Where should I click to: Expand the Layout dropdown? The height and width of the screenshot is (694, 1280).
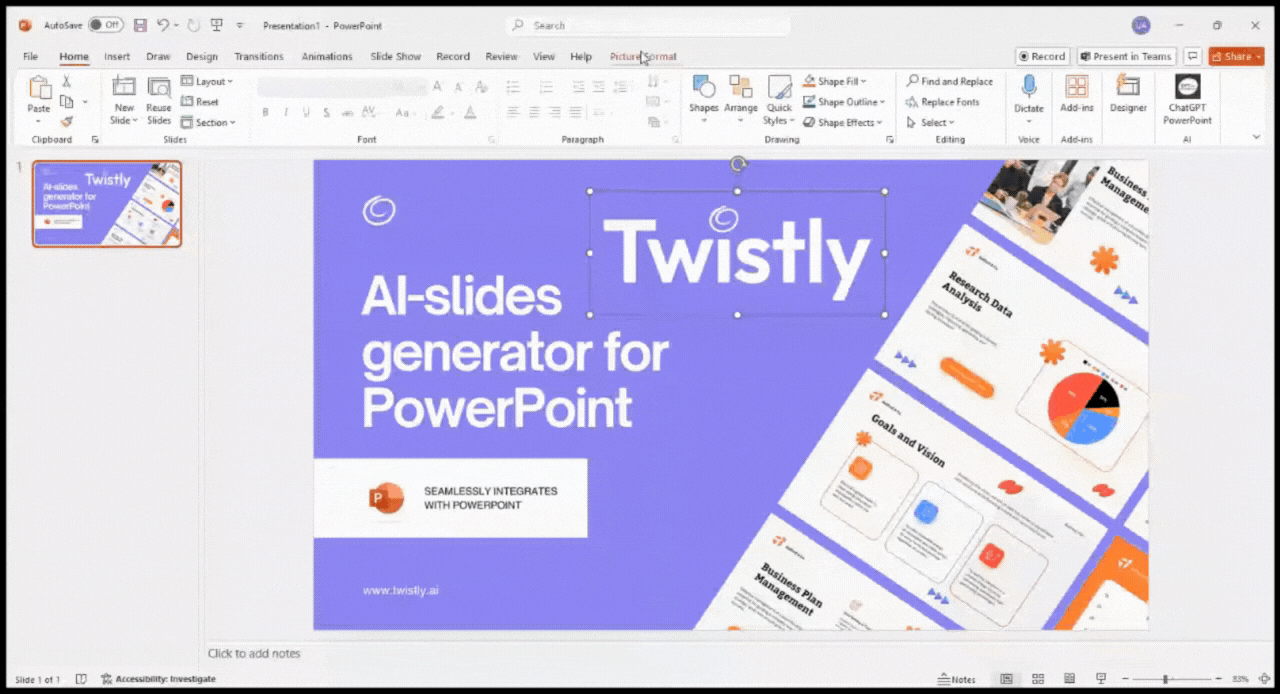click(x=207, y=81)
